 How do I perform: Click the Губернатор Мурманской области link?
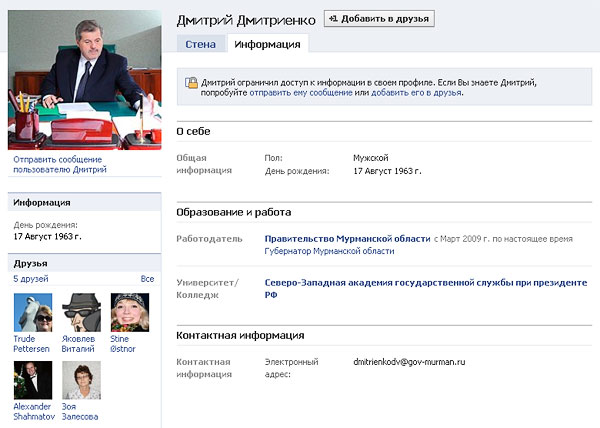point(329,251)
